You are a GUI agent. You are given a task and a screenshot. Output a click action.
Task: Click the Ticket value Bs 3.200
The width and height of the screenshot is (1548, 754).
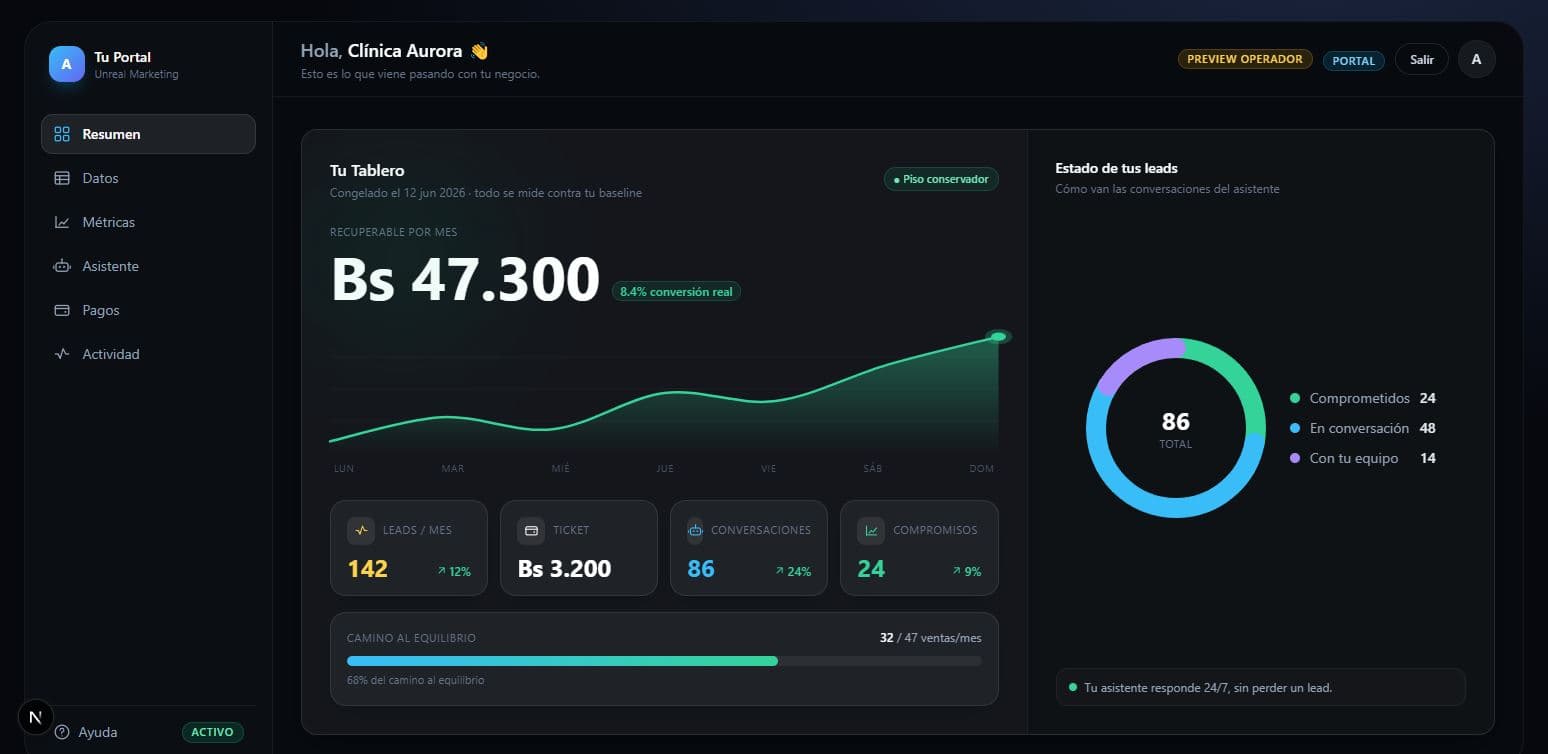point(564,569)
